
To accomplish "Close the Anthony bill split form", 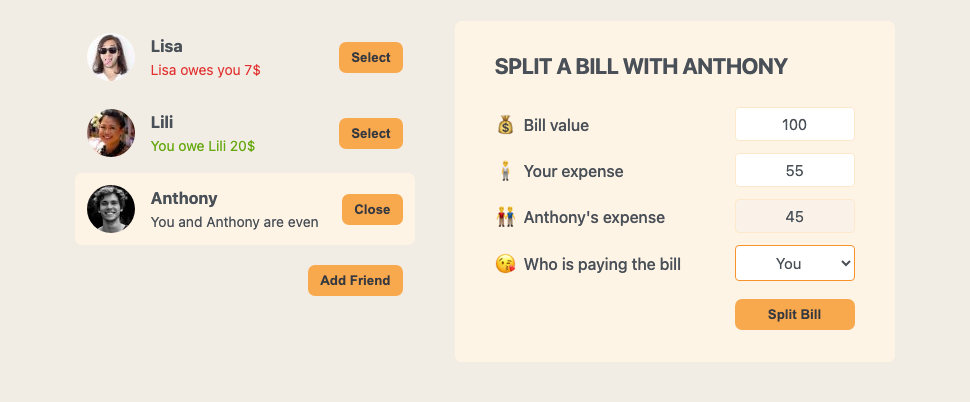I will pos(372,209).
